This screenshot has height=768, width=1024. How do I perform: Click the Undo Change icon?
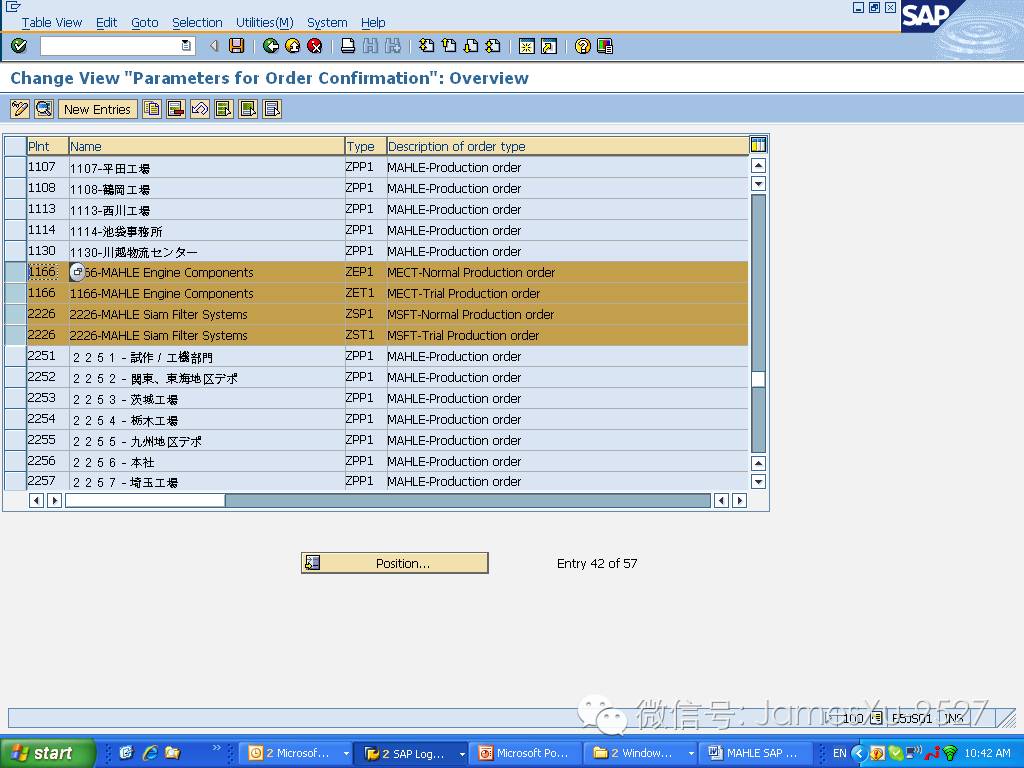[x=200, y=109]
